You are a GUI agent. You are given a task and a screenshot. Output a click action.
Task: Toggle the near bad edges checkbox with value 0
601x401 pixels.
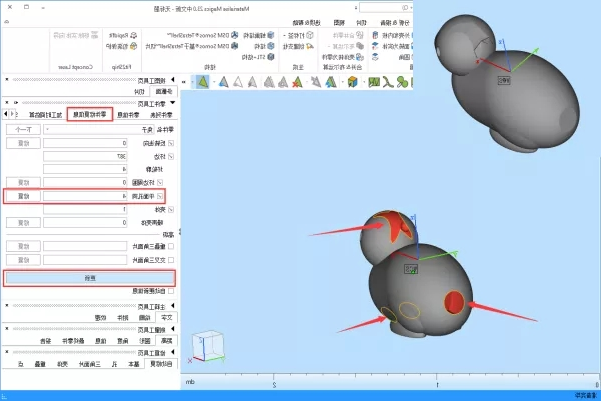[x=160, y=182]
